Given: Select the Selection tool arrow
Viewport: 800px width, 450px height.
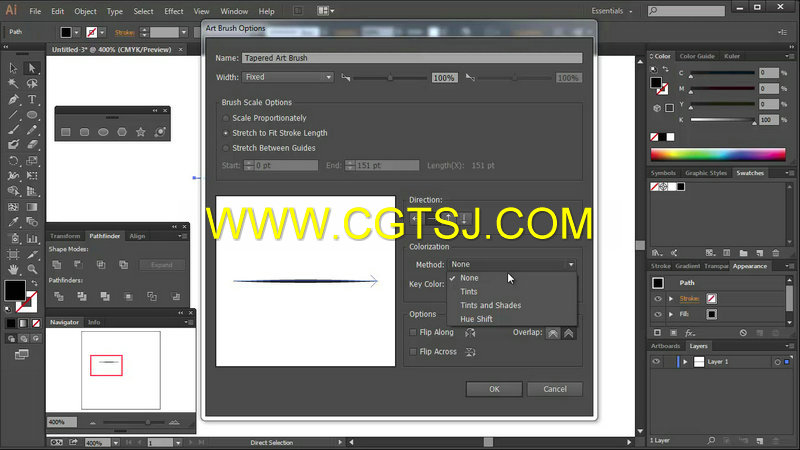Looking at the screenshot, I should point(13,68).
